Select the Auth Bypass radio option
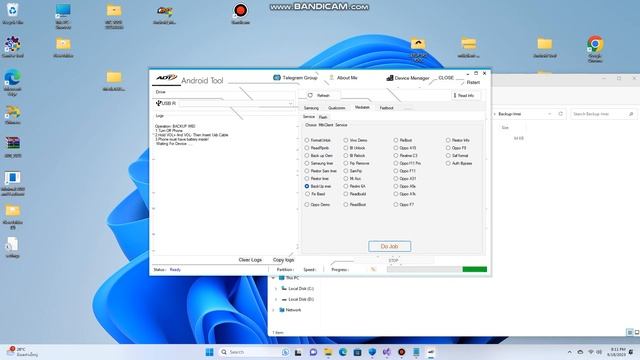Image resolution: width=640 pixels, height=360 pixels. coord(448,163)
